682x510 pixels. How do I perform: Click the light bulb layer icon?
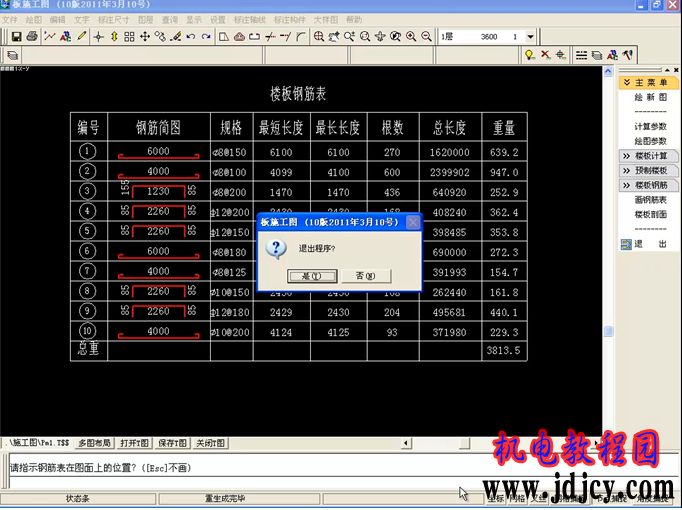point(529,54)
